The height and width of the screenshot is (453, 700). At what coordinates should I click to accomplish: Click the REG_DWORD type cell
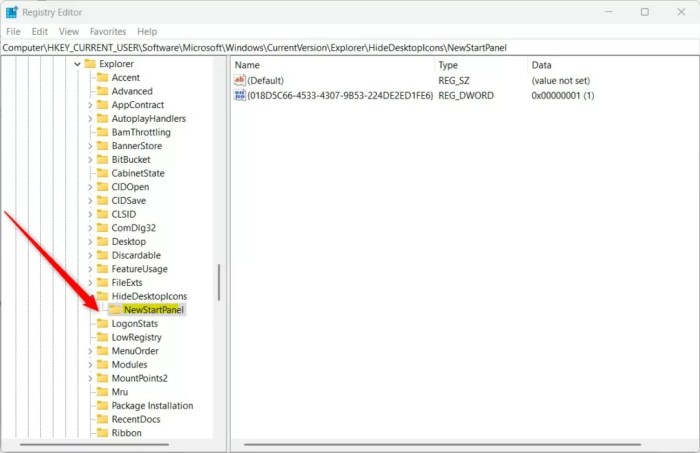pyautogui.click(x=466, y=96)
